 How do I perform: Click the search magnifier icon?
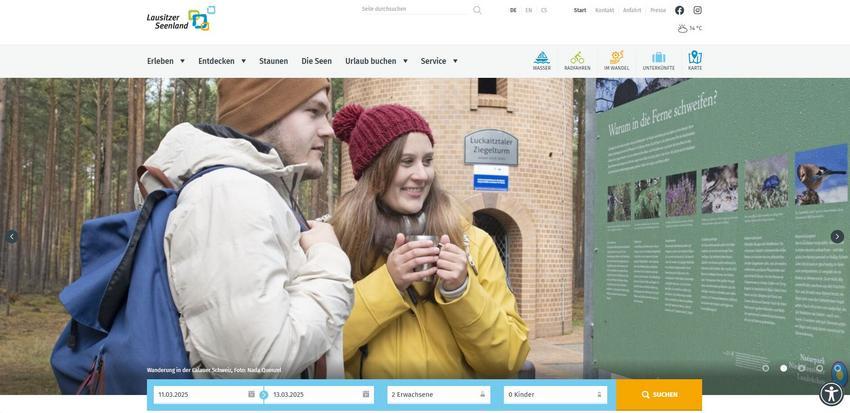tap(477, 10)
